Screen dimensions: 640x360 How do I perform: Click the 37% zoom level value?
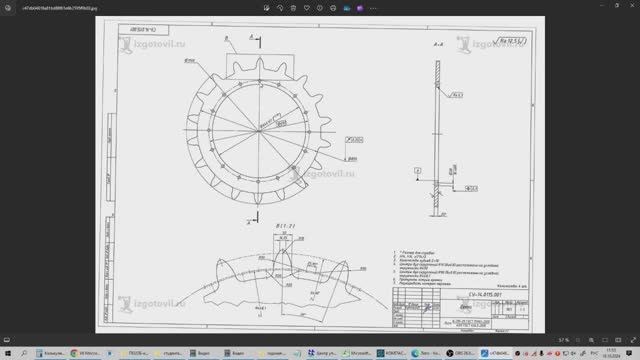click(x=563, y=340)
